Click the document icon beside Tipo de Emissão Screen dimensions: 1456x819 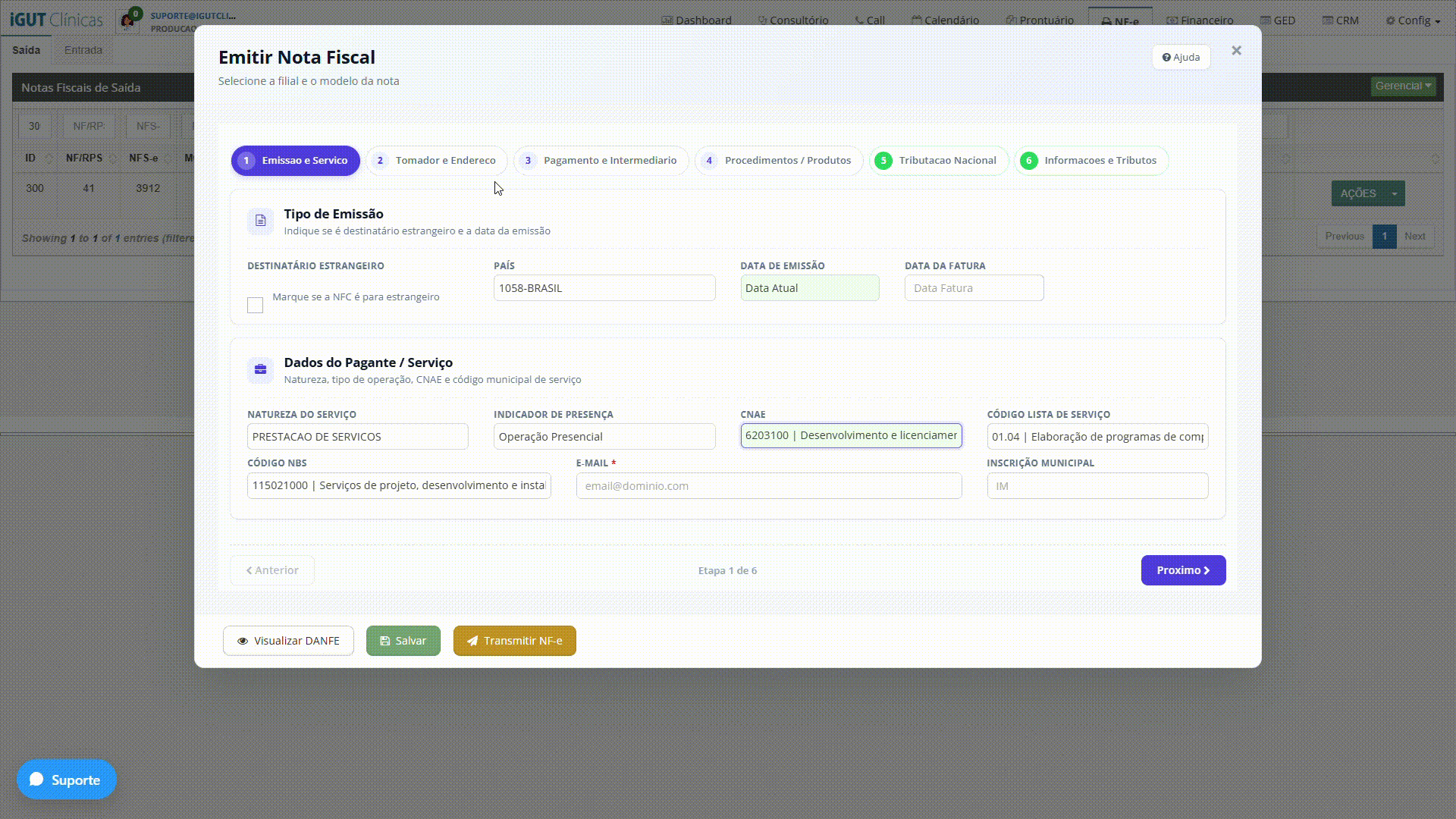point(260,221)
